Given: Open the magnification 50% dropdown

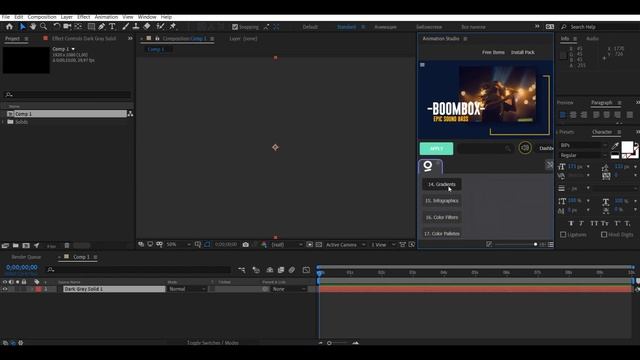Looking at the screenshot, I should coord(178,244).
